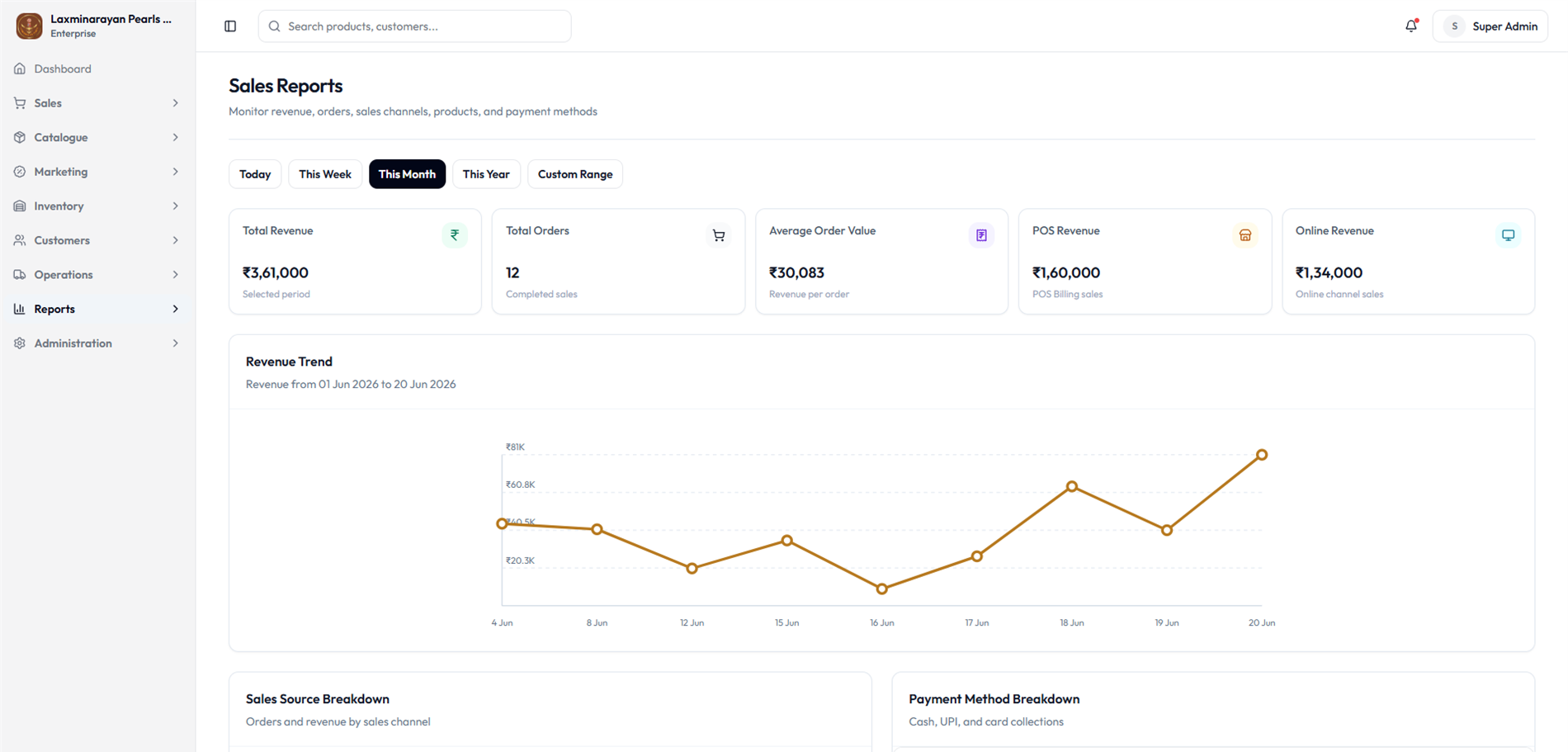Expand the Operations menu chevron
1568x752 pixels.
(175, 274)
